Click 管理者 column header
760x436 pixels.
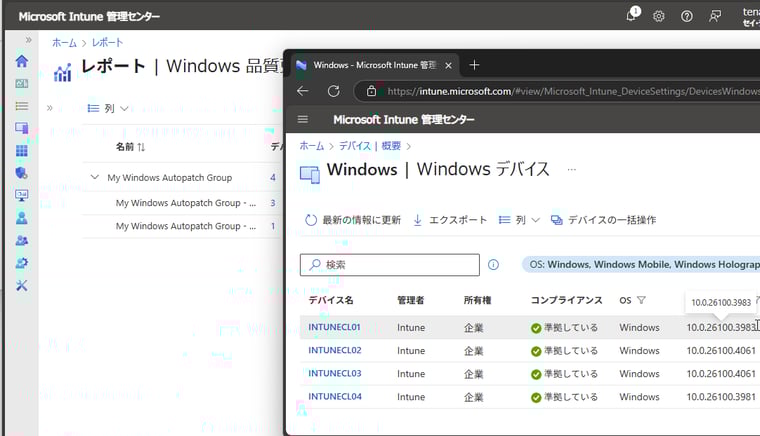pyautogui.click(x=411, y=300)
